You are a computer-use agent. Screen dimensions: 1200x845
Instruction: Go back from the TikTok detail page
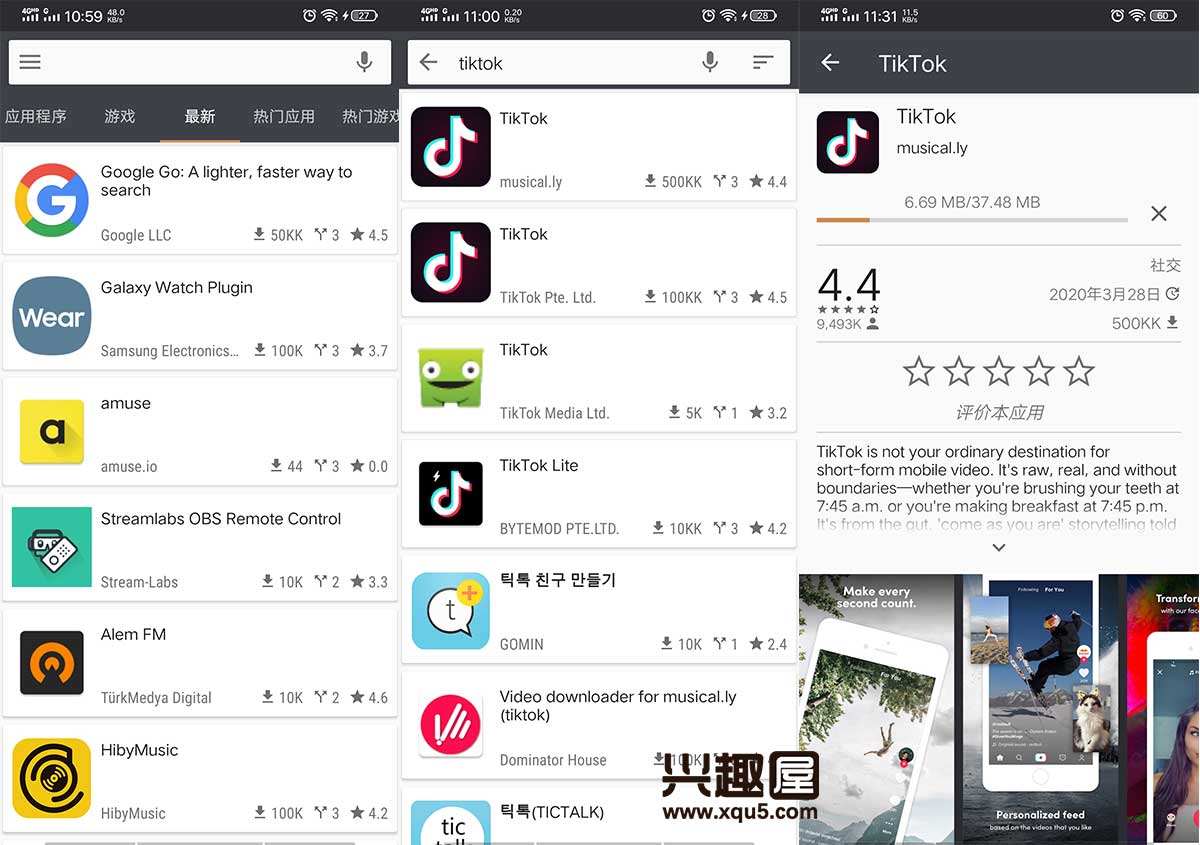pos(830,63)
